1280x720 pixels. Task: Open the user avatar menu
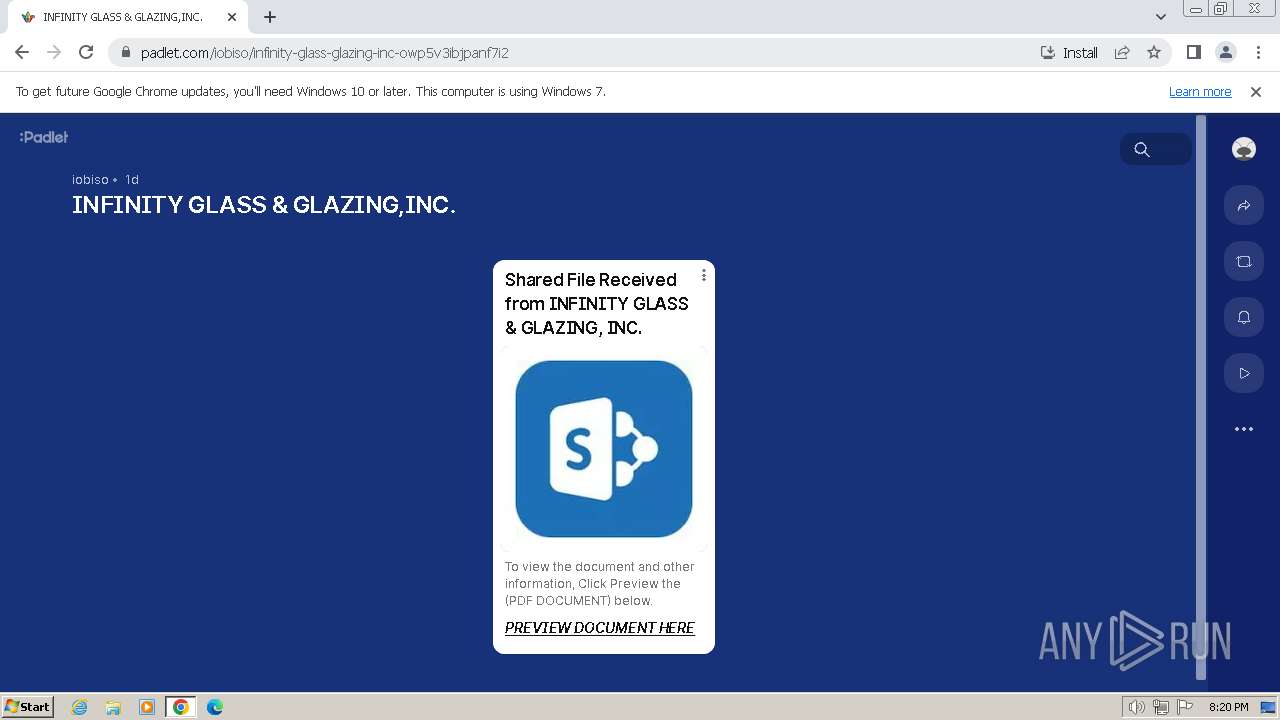(1244, 149)
